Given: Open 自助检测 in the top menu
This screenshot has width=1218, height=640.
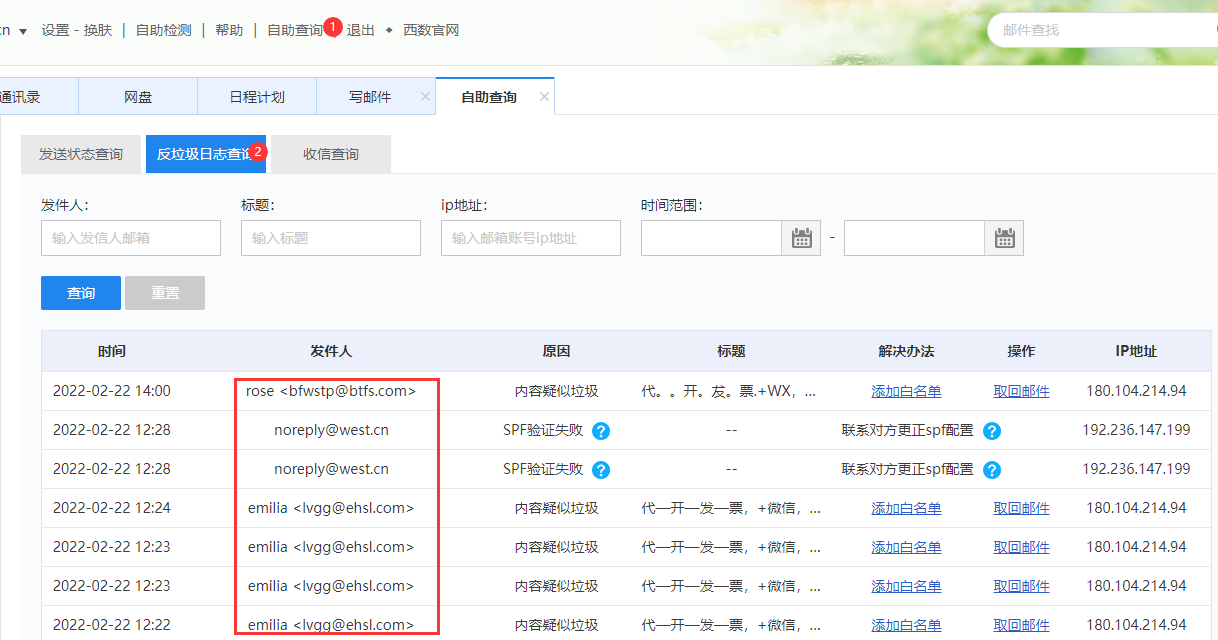Looking at the screenshot, I should click(x=163, y=30).
